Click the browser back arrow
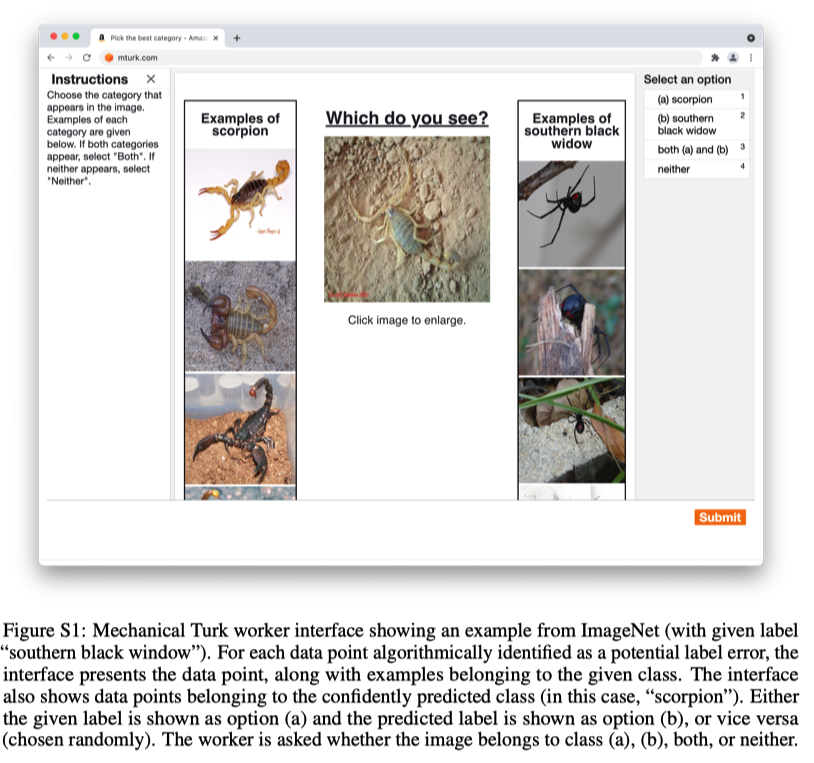This screenshot has width=814, height=763. 53,57
